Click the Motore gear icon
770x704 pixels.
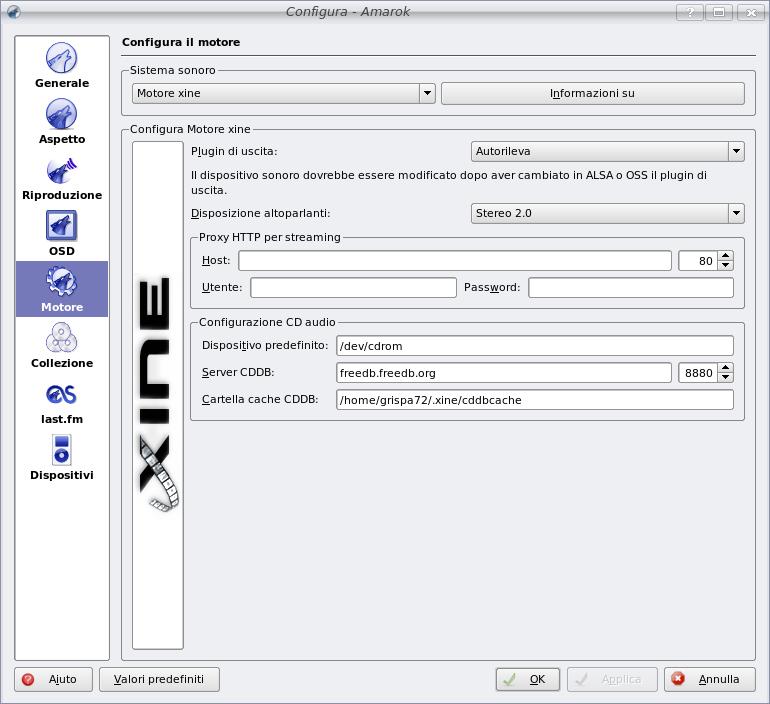point(62,282)
